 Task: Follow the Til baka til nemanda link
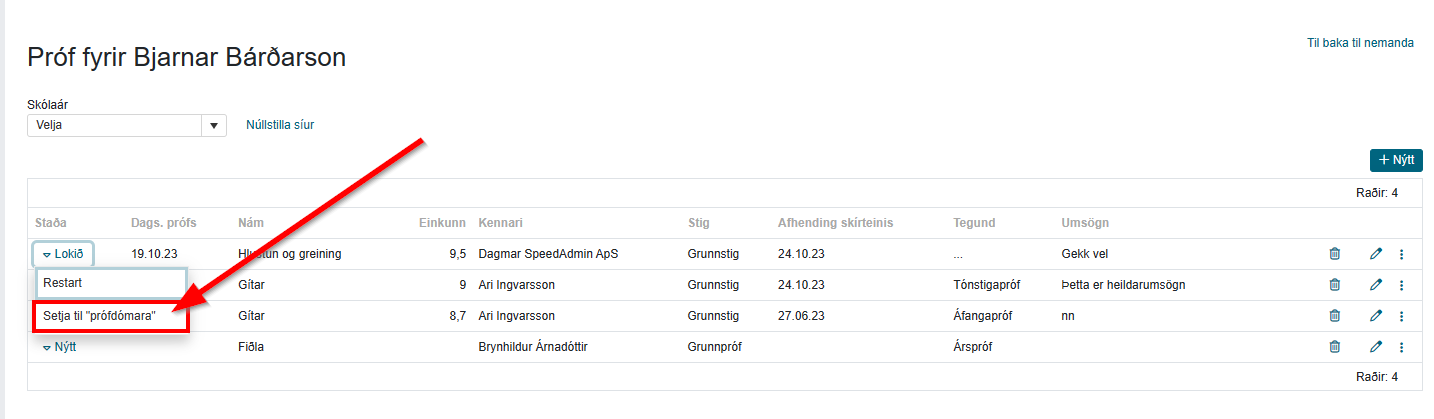[1360, 43]
